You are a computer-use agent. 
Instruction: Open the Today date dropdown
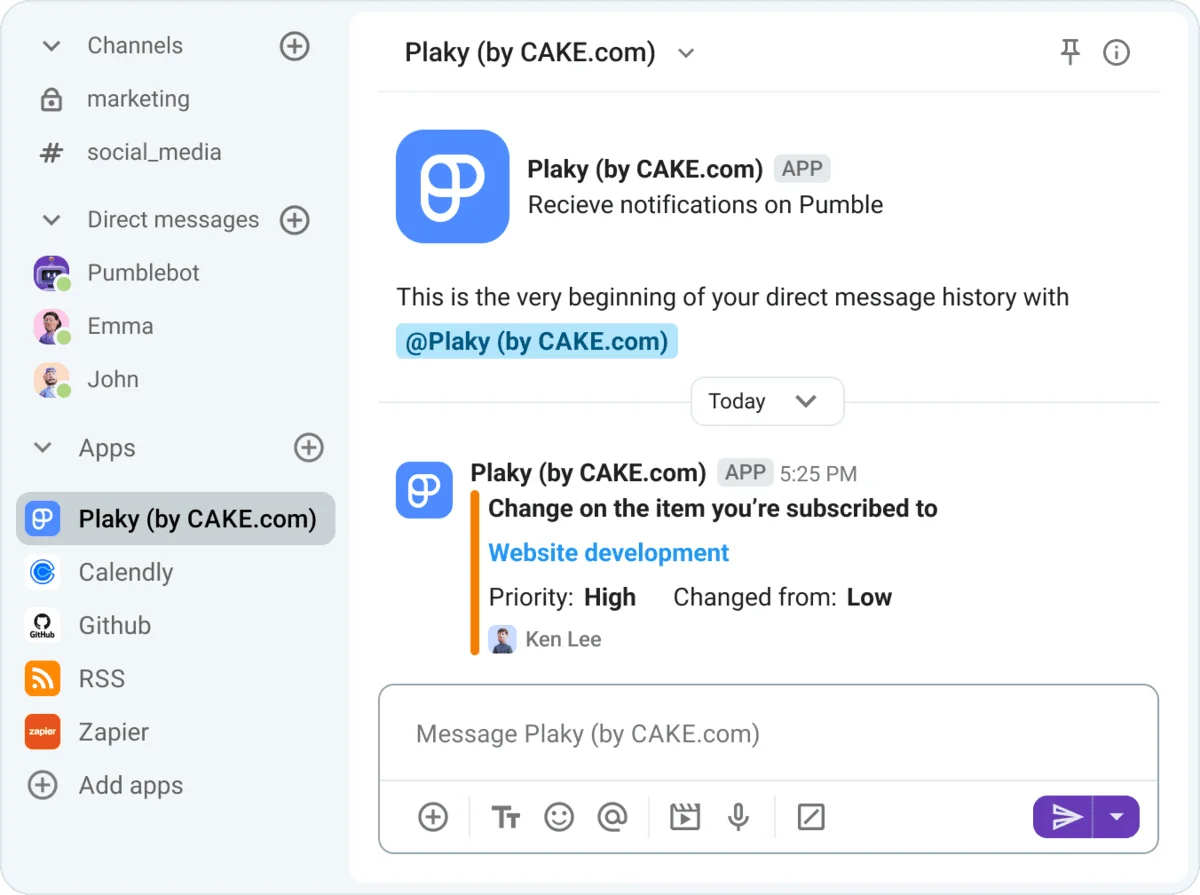coord(767,401)
